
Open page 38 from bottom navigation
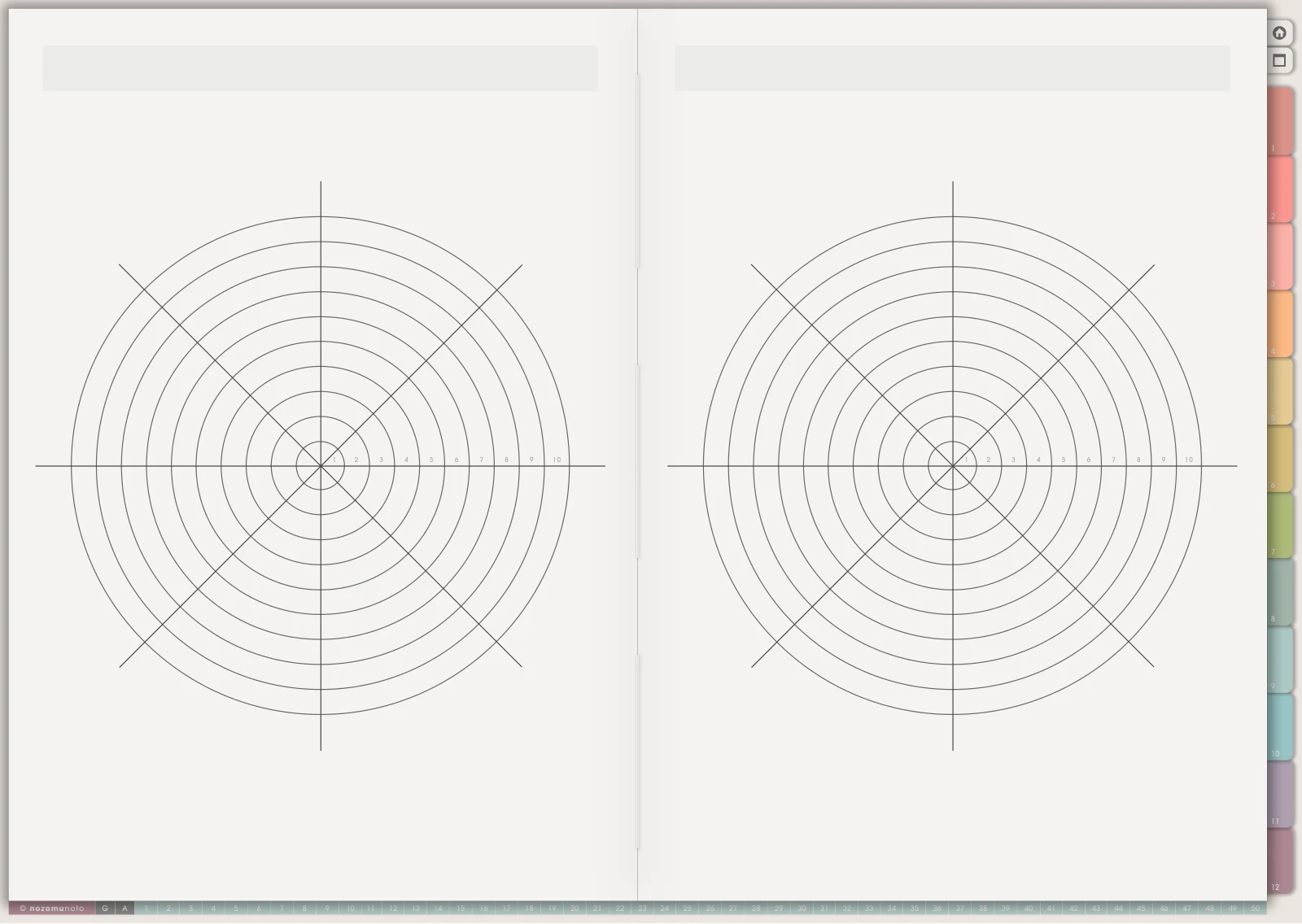[x=983, y=909]
